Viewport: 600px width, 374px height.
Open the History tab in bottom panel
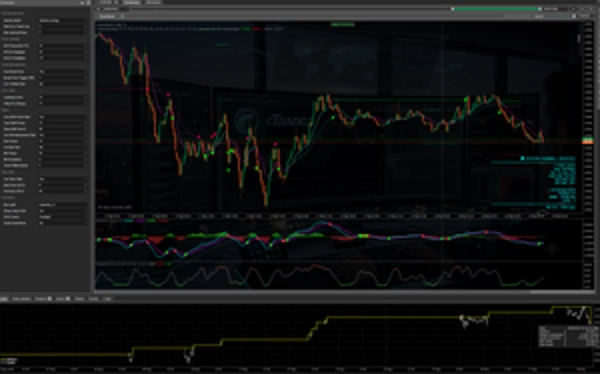(79, 299)
